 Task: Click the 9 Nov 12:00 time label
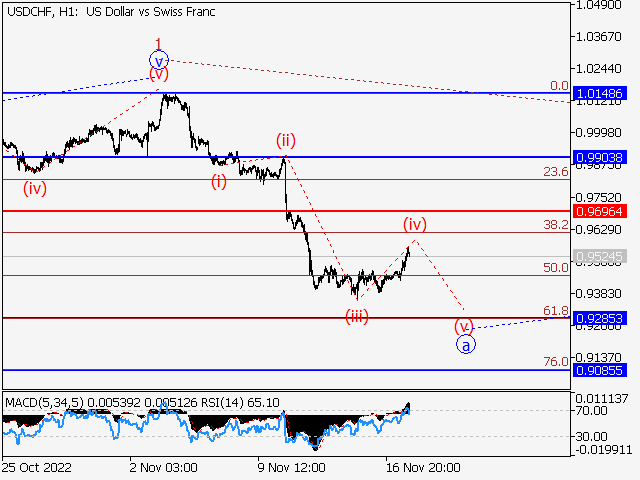point(291,467)
